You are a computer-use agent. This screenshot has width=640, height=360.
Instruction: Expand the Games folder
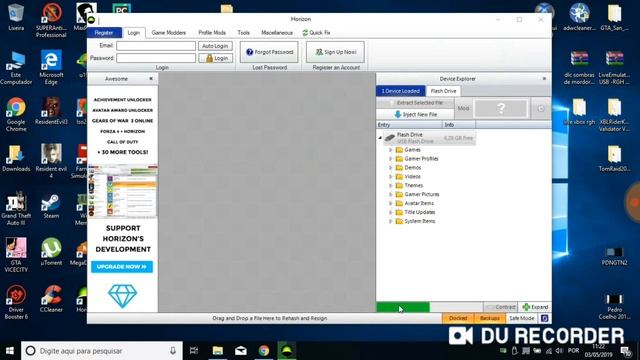click(390, 150)
